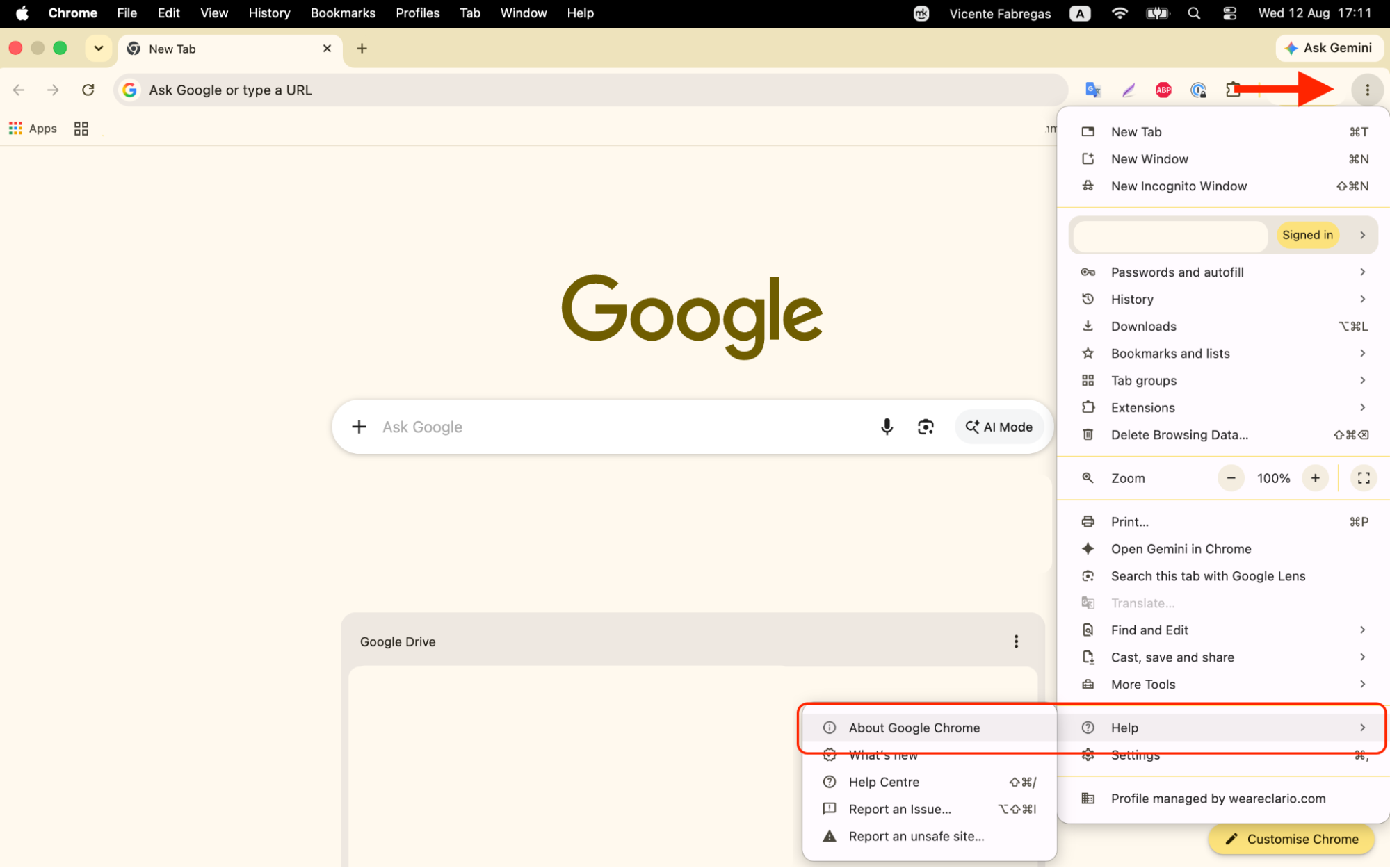Image resolution: width=1390 pixels, height=868 pixels.
Task: Select Help in Chrome menu
Action: [x=1222, y=728]
